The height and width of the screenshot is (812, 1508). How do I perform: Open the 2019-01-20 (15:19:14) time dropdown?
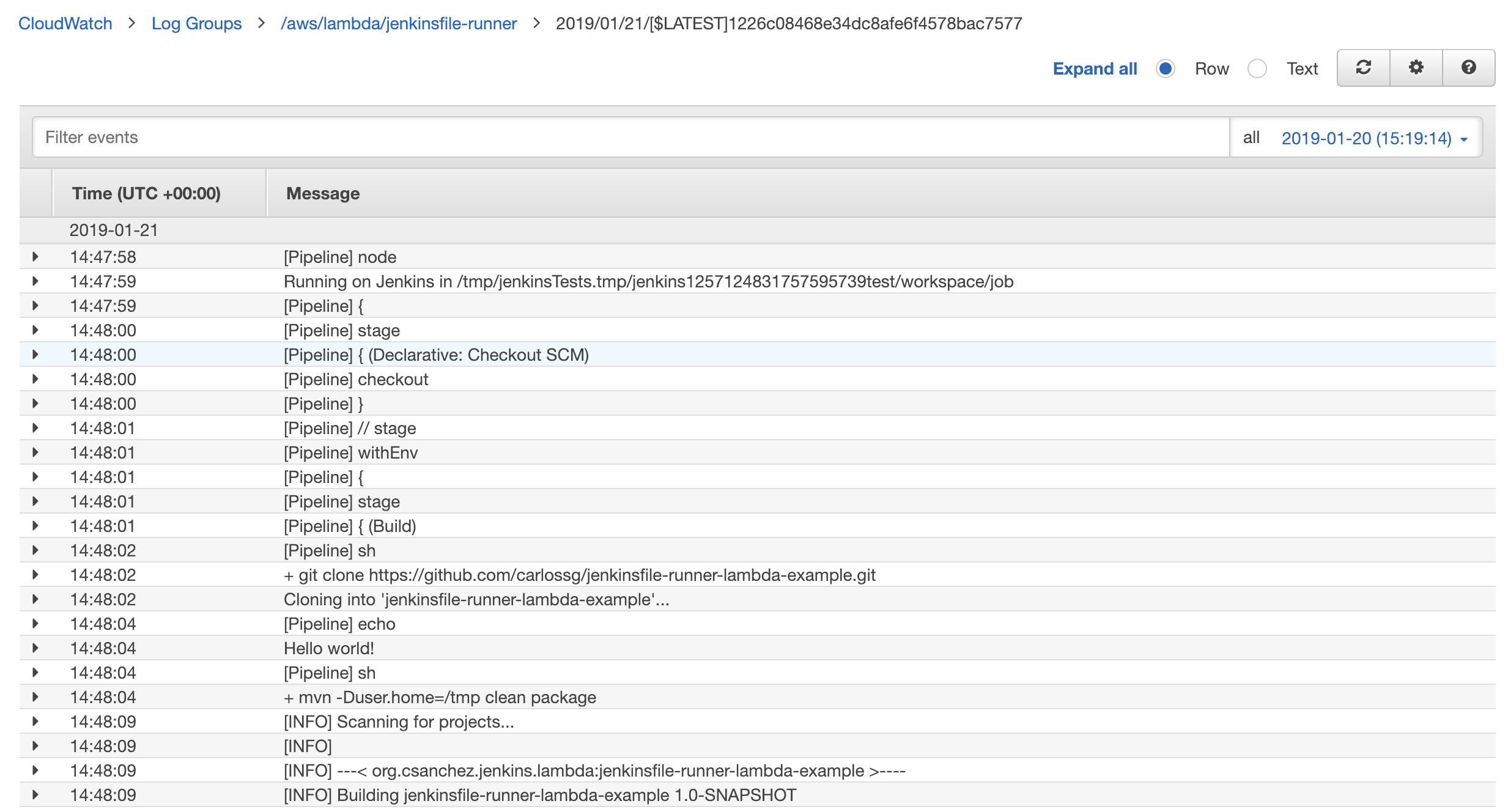1373,138
